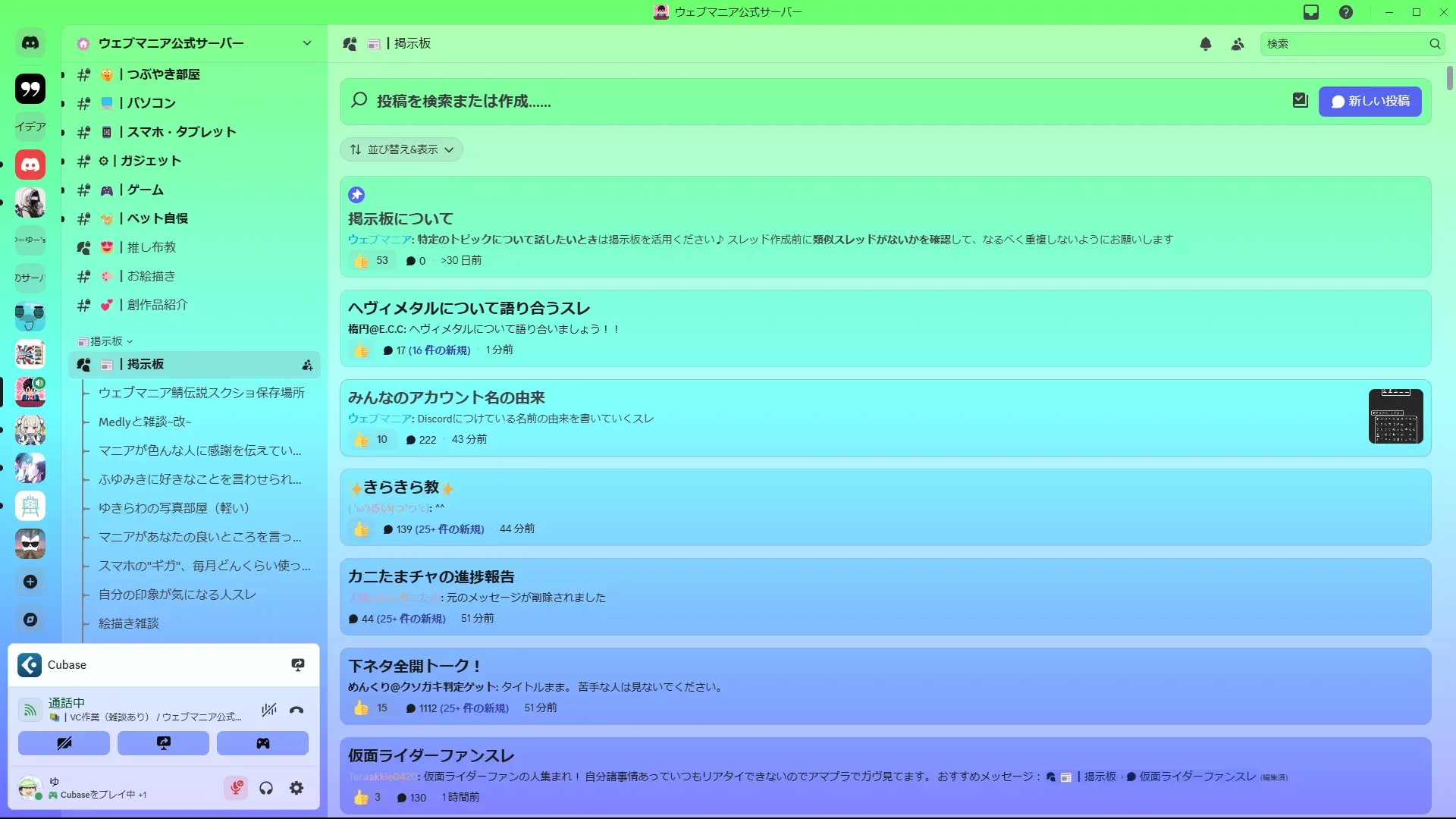Click the help question mark icon

point(1346,12)
